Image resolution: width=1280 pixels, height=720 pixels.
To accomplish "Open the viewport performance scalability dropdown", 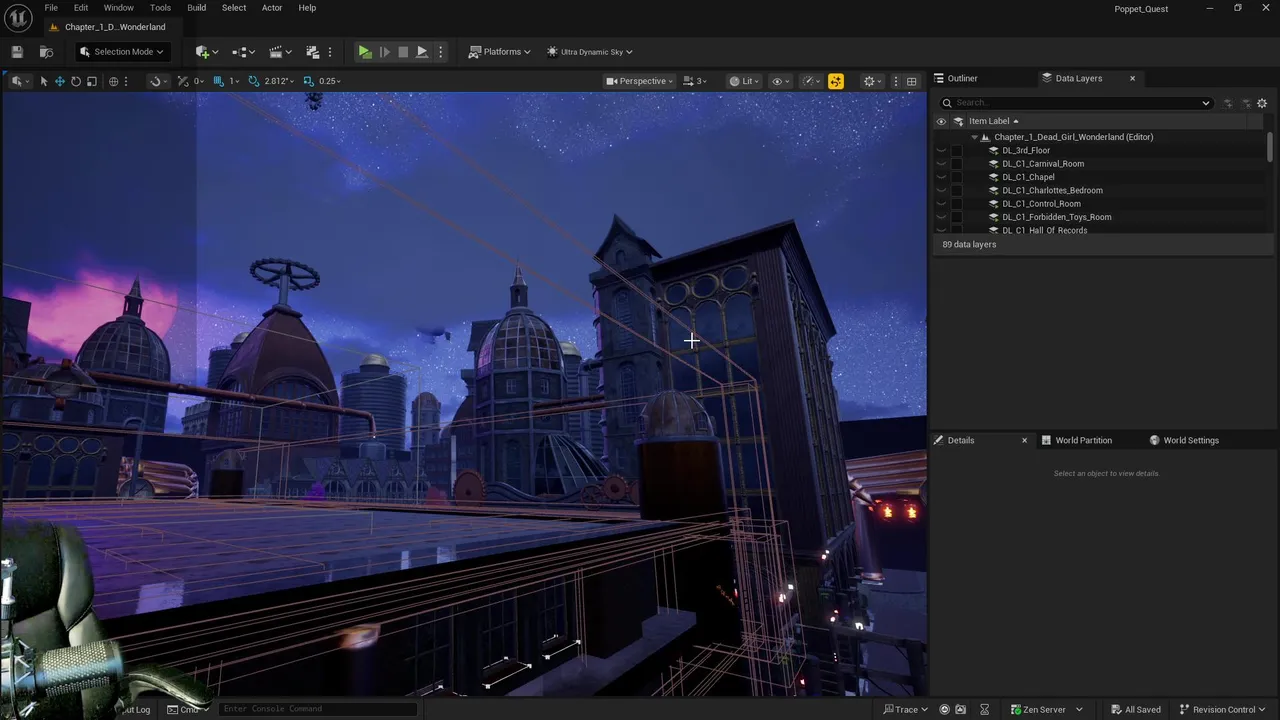I will pyautogui.click(x=810, y=81).
